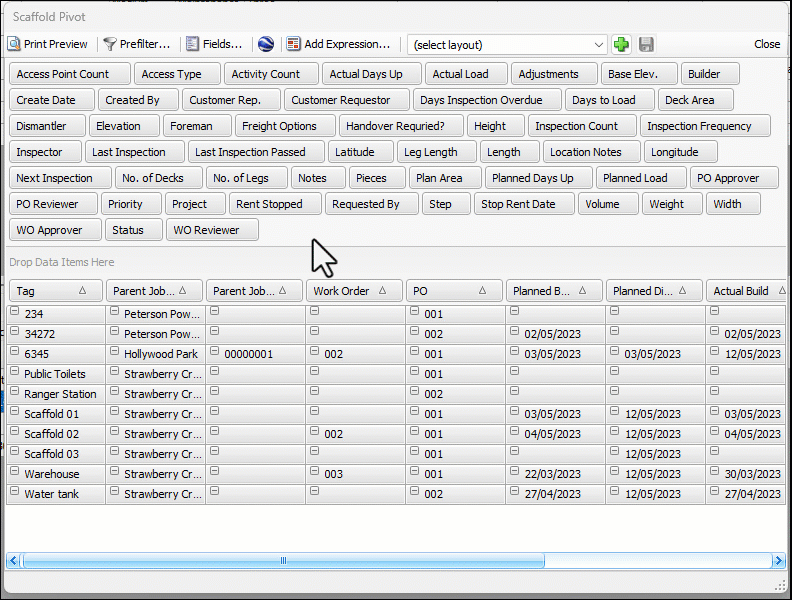Open the Fields list icon
Viewport: 792px width, 600px height.
(193, 44)
